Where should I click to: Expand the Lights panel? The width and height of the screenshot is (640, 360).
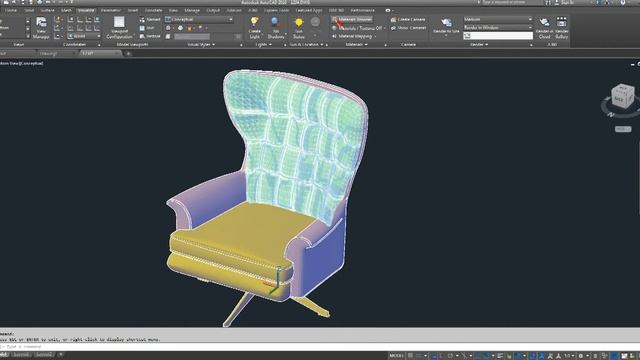[x=263, y=44]
